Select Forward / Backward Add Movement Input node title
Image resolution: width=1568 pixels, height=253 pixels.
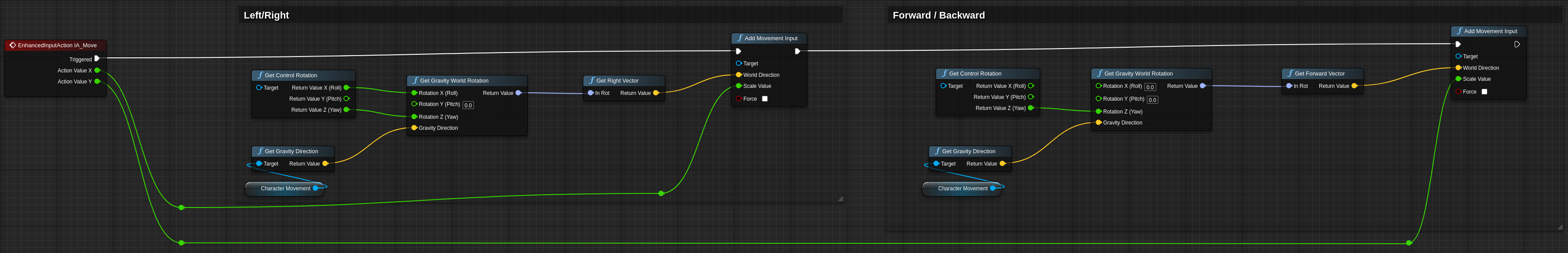1490,31
